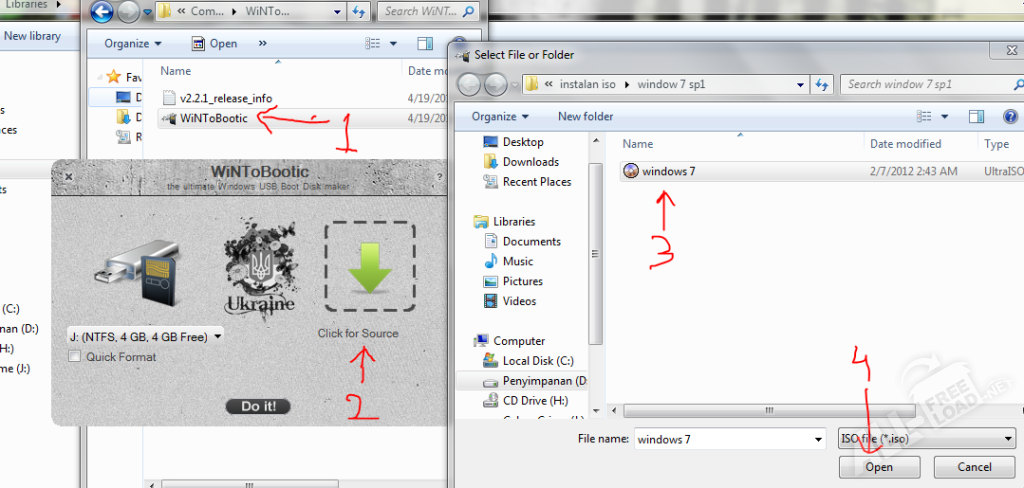Image resolution: width=1024 pixels, height=488 pixels.
Task: Open the Organize menu in the dialog
Action: [500, 116]
